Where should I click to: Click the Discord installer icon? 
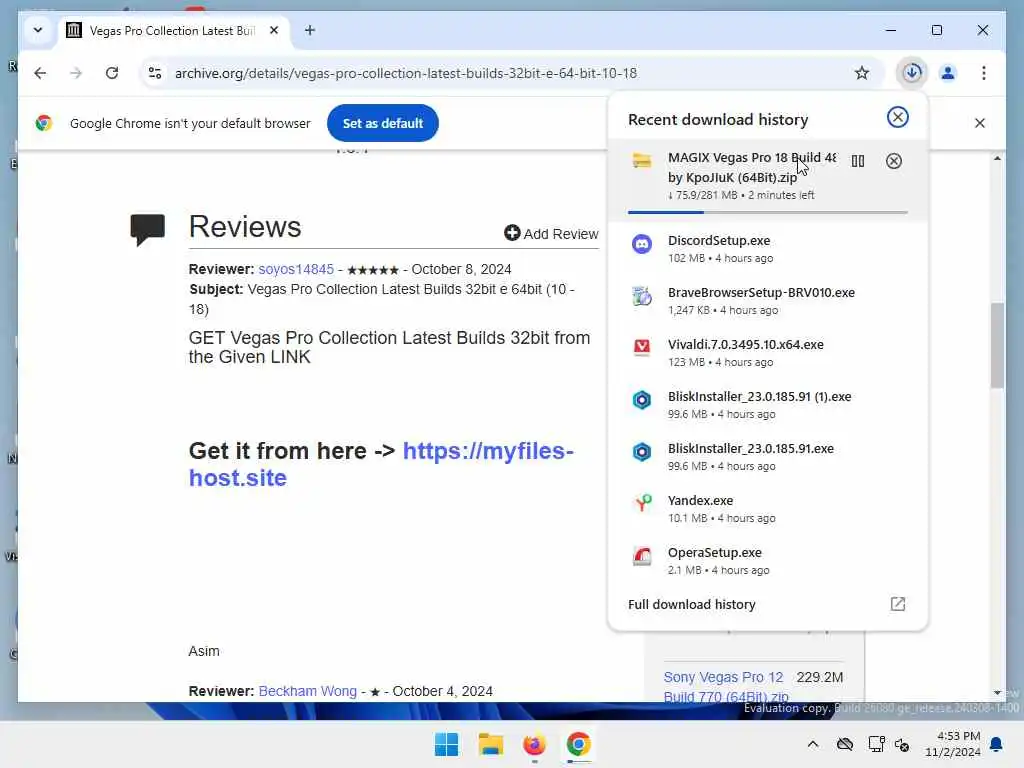pyautogui.click(x=642, y=244)
